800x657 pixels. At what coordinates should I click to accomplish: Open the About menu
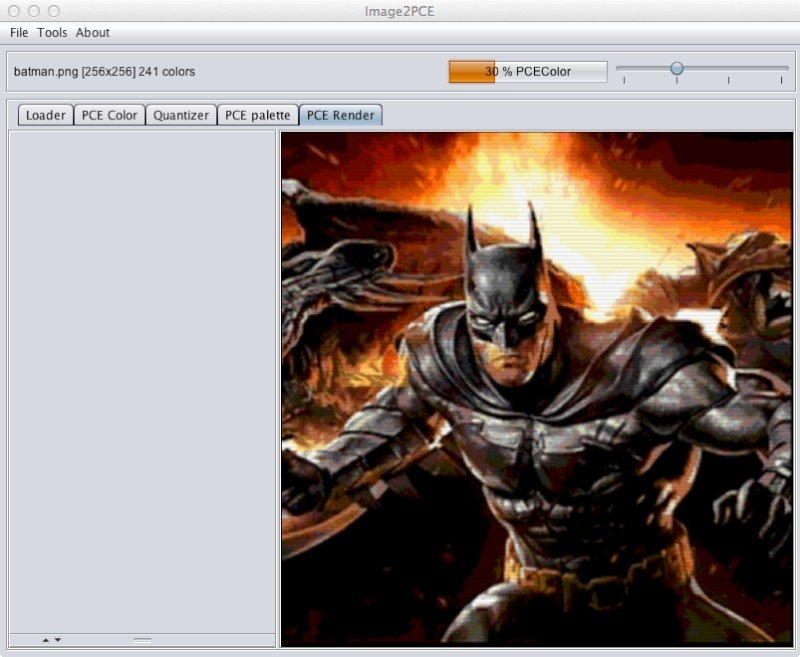click(93, 33)
